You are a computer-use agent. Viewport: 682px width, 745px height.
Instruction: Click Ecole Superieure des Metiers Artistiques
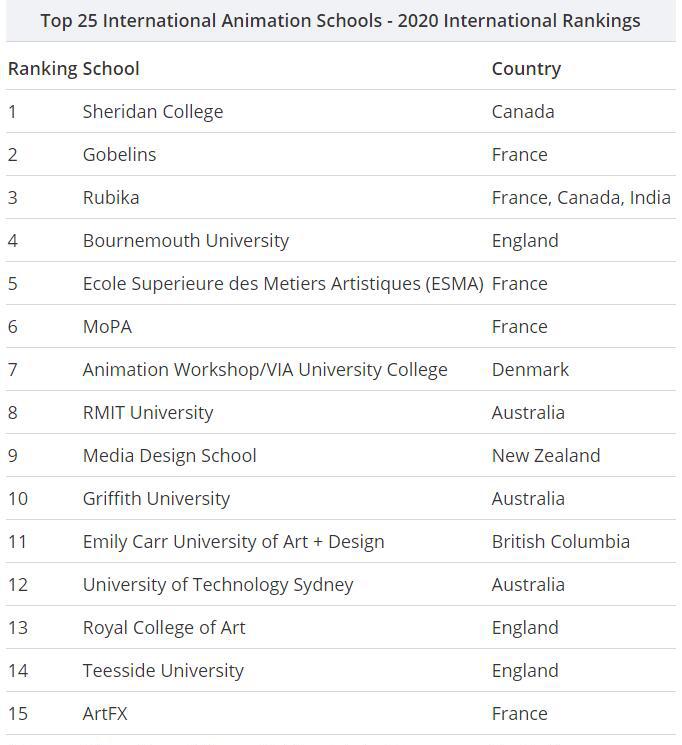click(x=283, y=284)
